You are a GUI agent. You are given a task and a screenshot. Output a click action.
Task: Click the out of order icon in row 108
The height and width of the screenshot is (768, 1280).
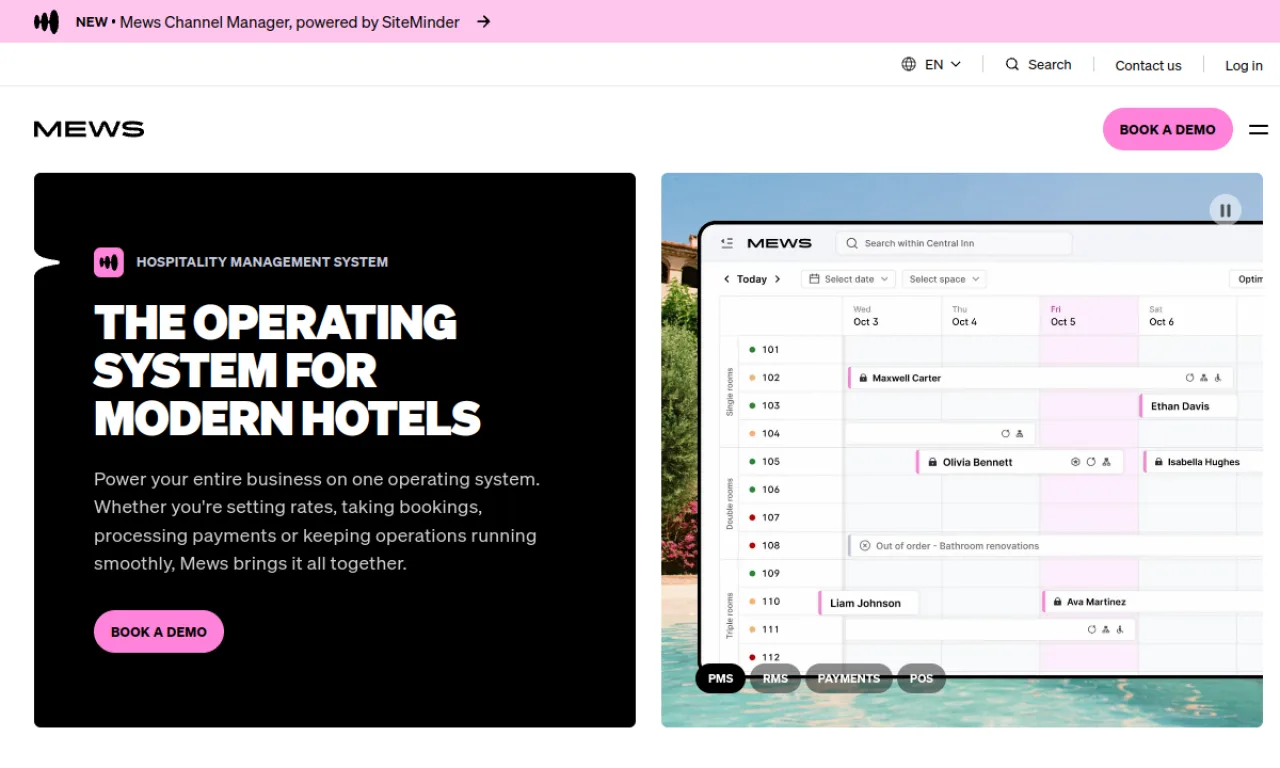(x=865, y=546)
